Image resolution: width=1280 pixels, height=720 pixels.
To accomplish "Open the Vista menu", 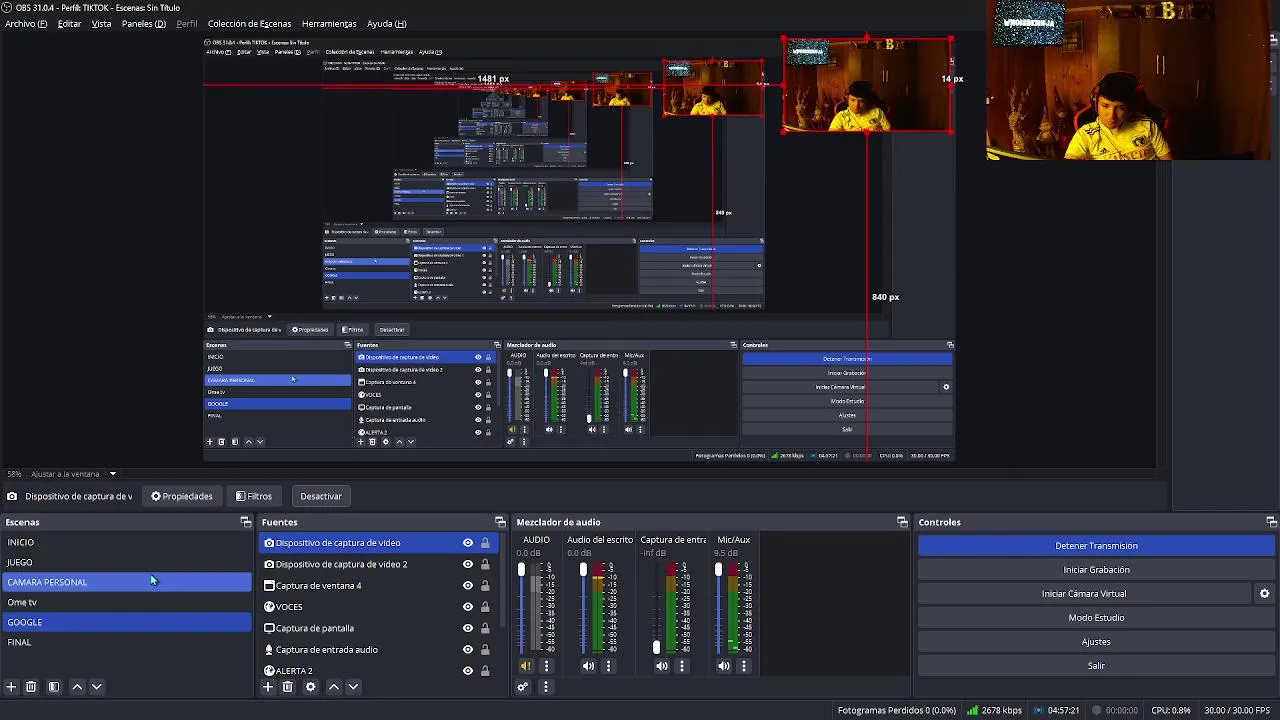I will click(101, 24).
